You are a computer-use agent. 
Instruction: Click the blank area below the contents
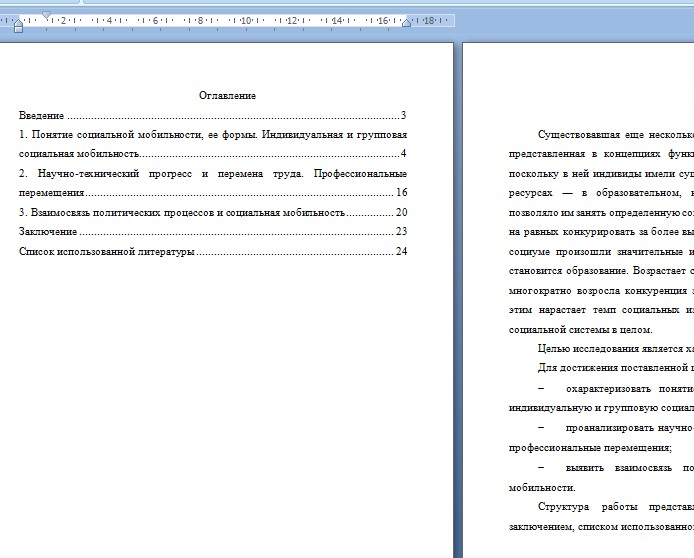pos(227,398)
